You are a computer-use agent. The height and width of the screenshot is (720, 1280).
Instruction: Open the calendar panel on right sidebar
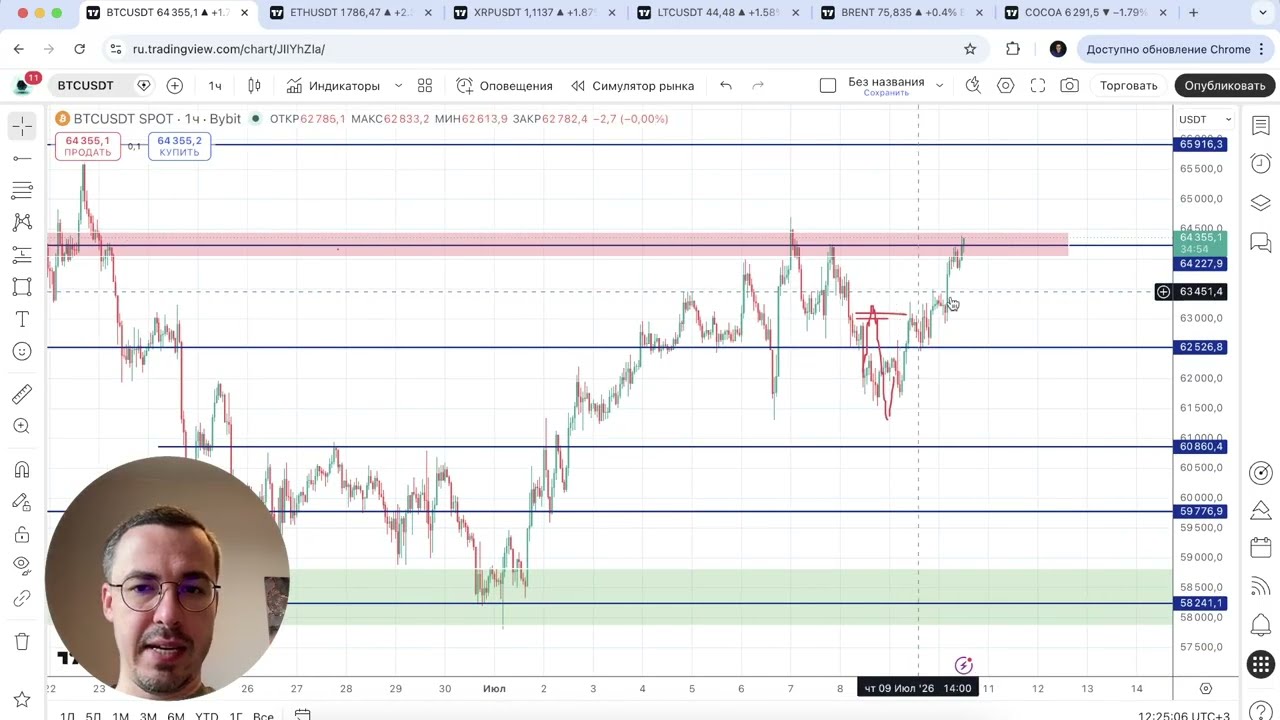(1261, 548)
